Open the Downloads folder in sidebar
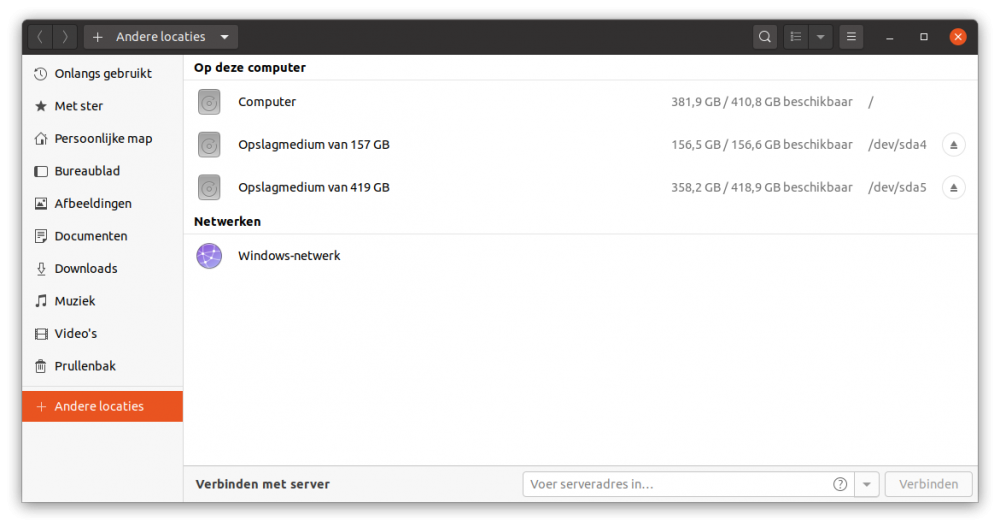This screenshot has width=1000, height=527. coord(86,268)
